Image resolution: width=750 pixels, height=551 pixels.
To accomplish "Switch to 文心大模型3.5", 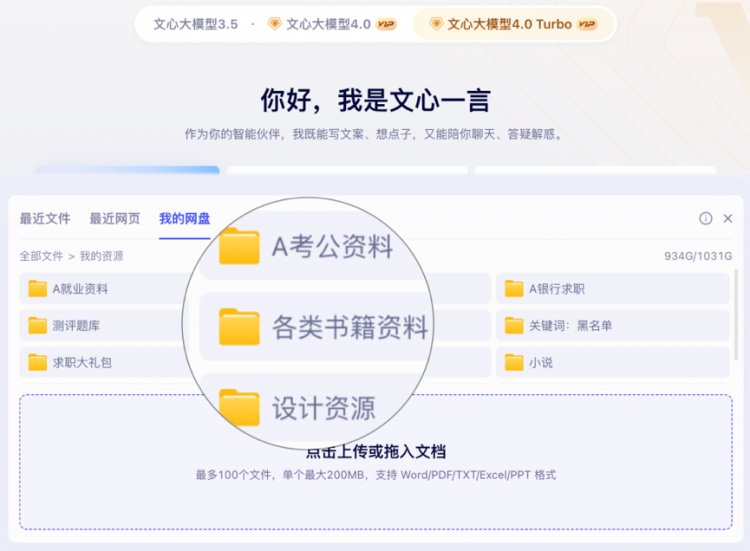I will [195, 24].
